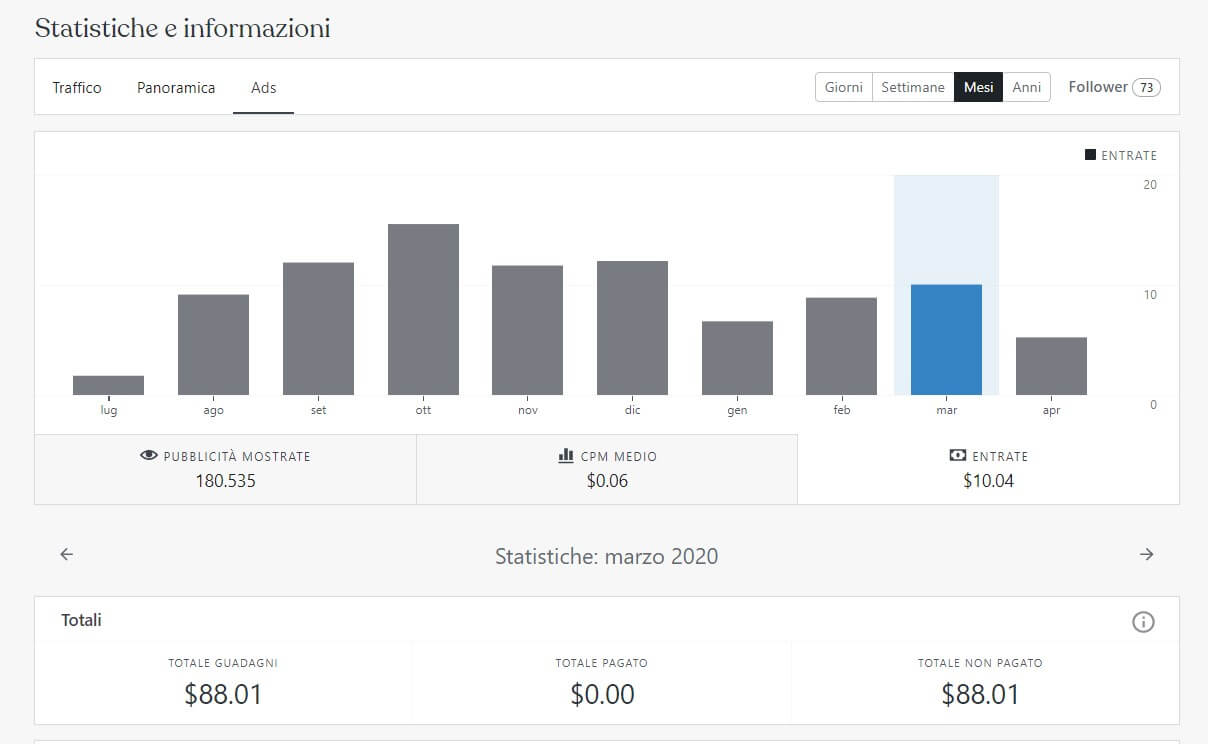Go to previous month with left arrow
The height and width of the screenshot is (744, 1208).
point(67,554)
